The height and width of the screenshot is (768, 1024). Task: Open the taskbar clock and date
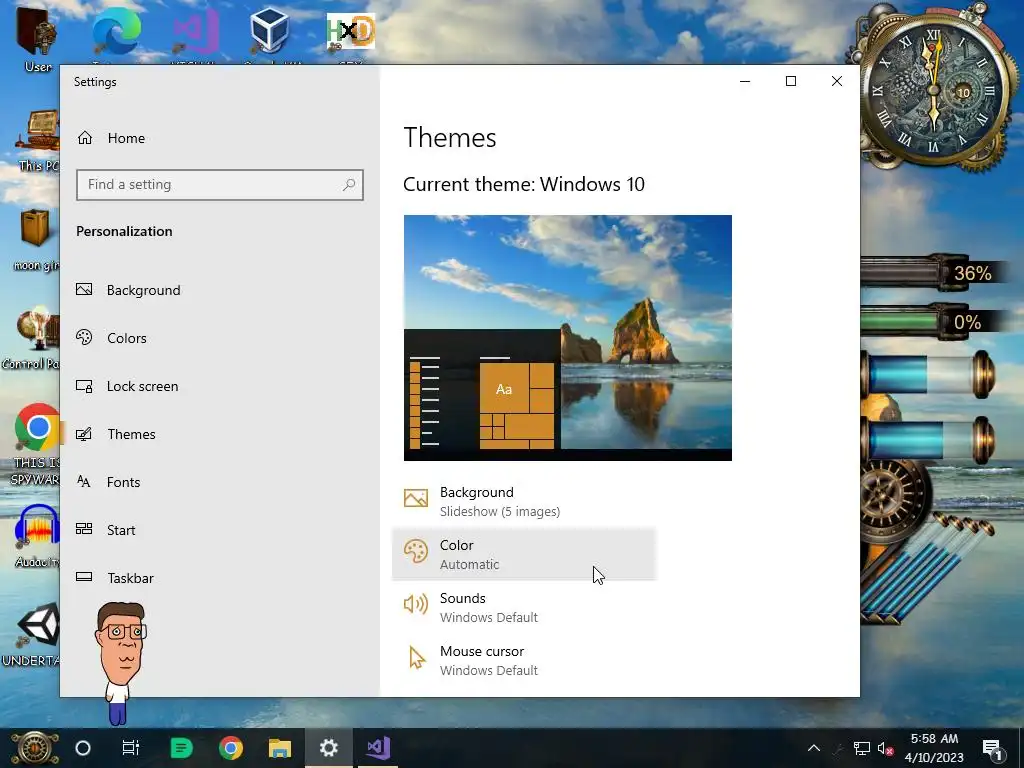click(934, 748)
